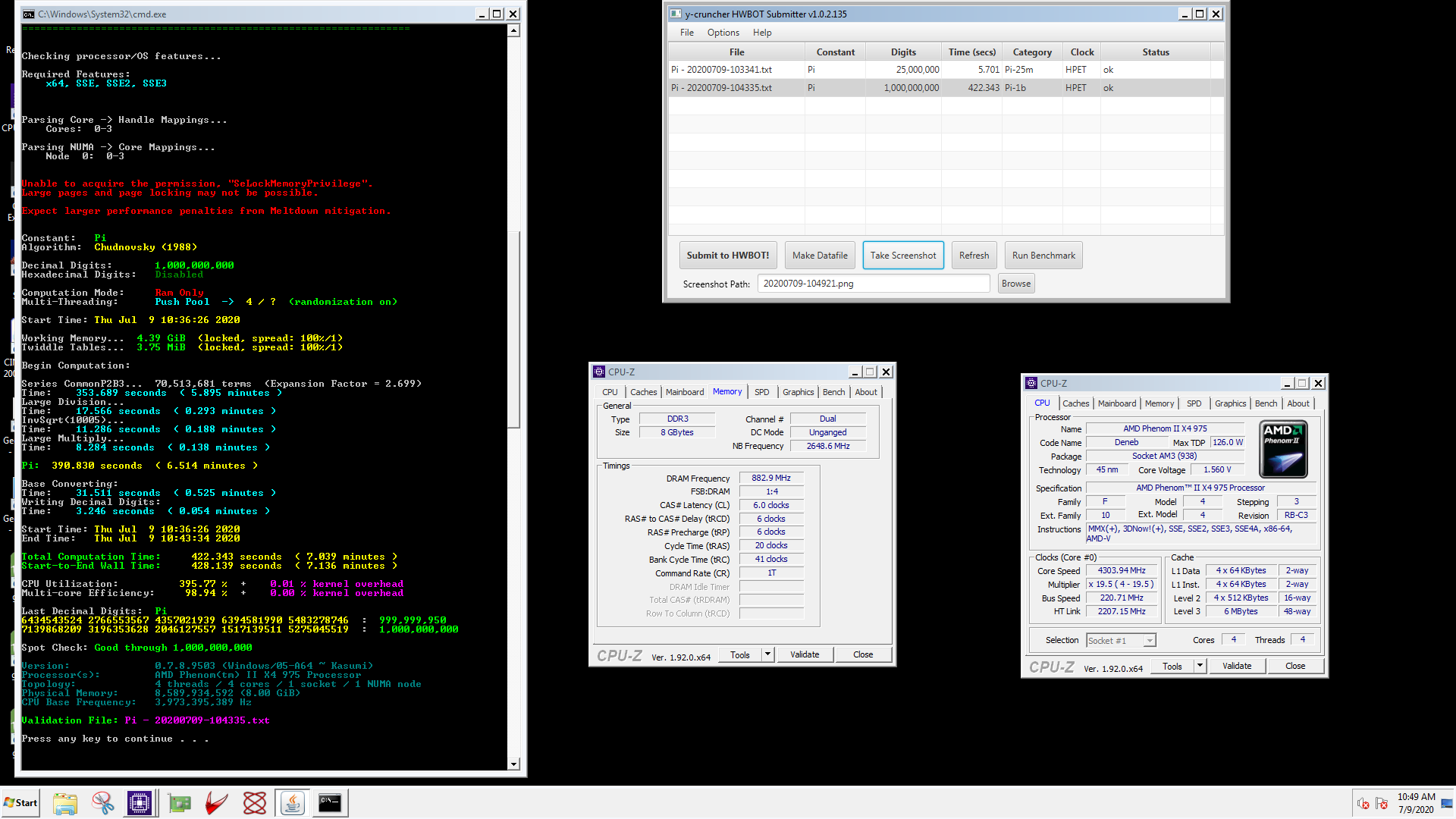Click the Make Datafile button

pos(820,256)
